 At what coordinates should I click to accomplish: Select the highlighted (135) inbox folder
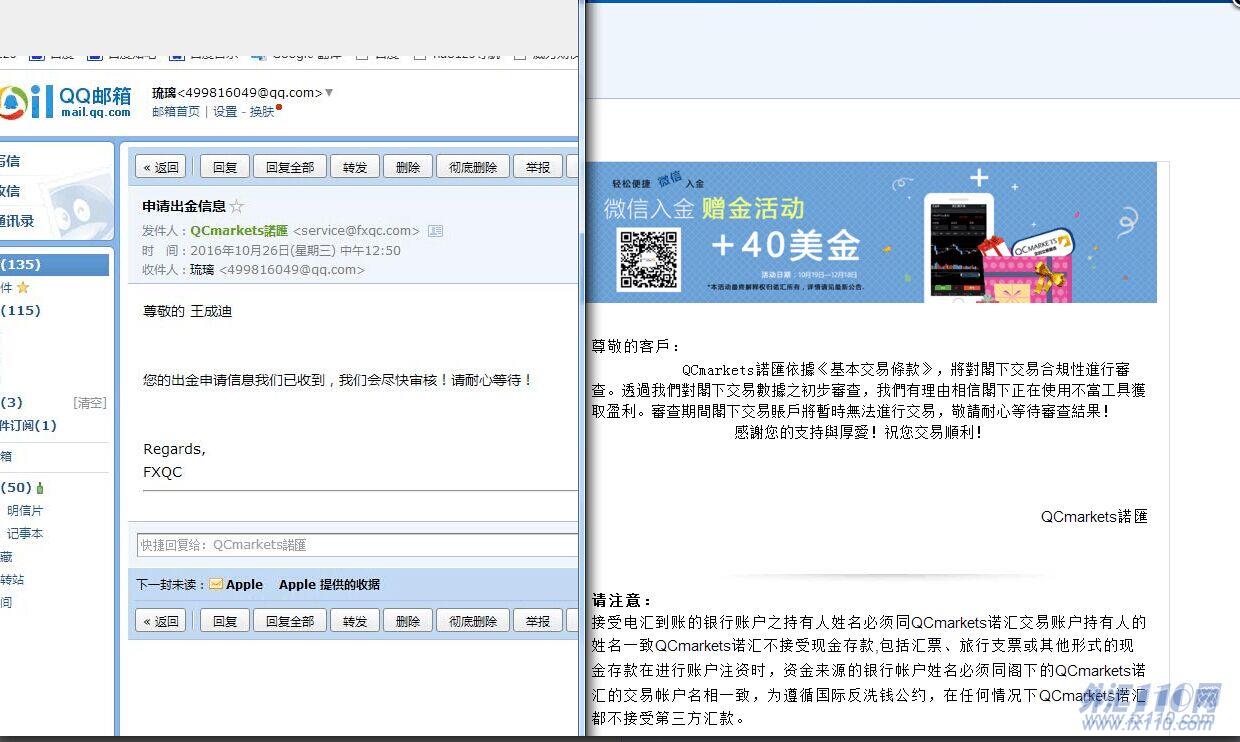coord(54,264)
